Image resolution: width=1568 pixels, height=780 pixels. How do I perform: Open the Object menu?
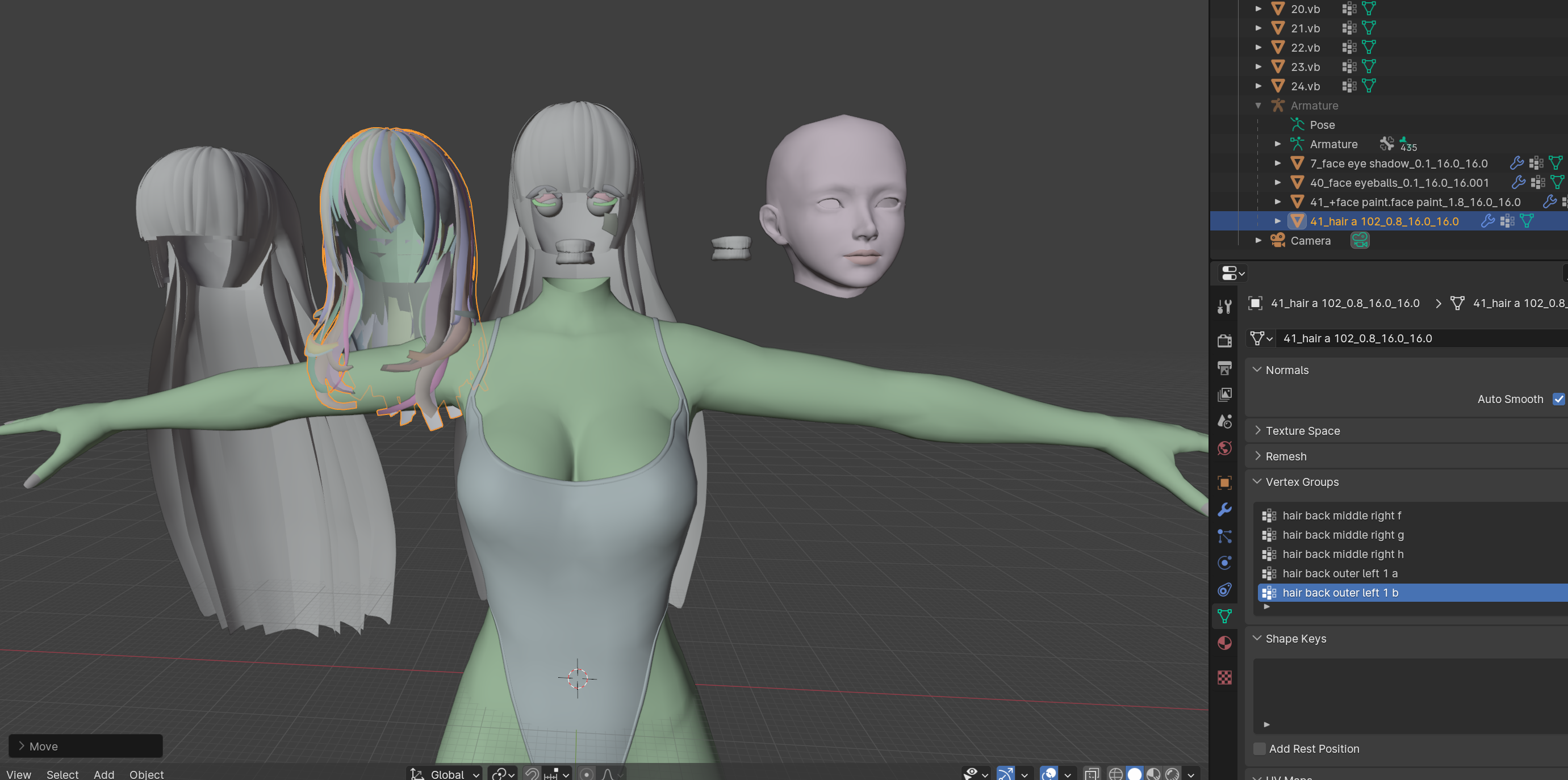click(x=146, y=773)
